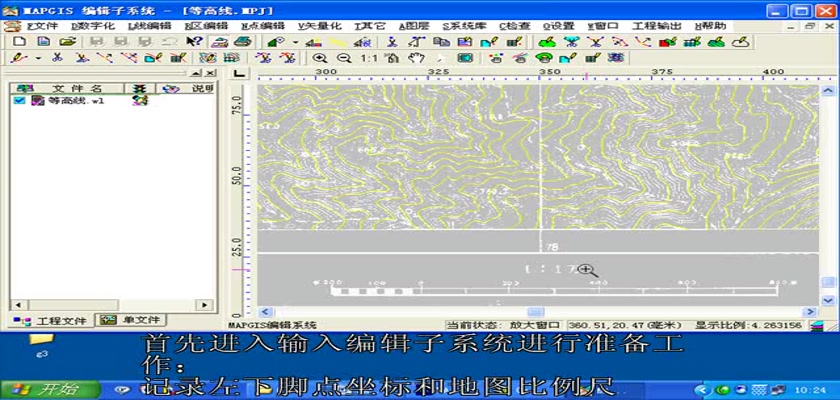Open the L线编辑 menu

pos(150,26)
